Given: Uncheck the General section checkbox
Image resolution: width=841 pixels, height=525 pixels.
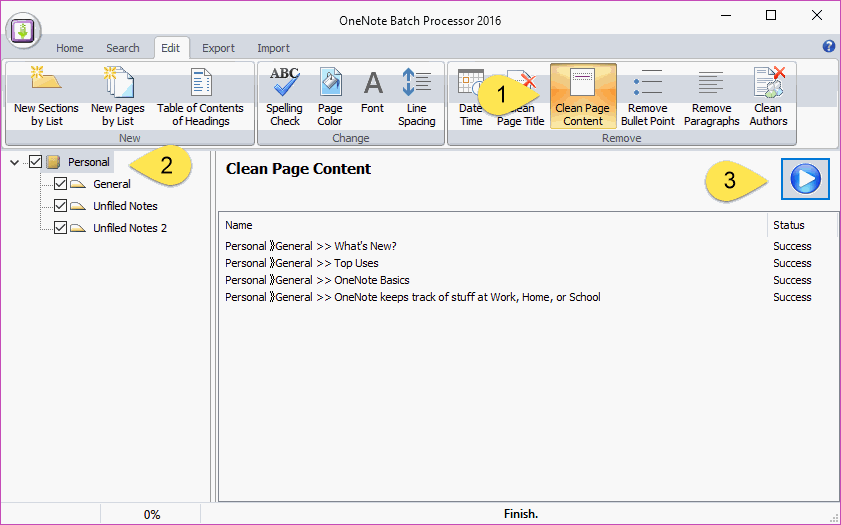Looking at the screenshot, I should (61, 183).
